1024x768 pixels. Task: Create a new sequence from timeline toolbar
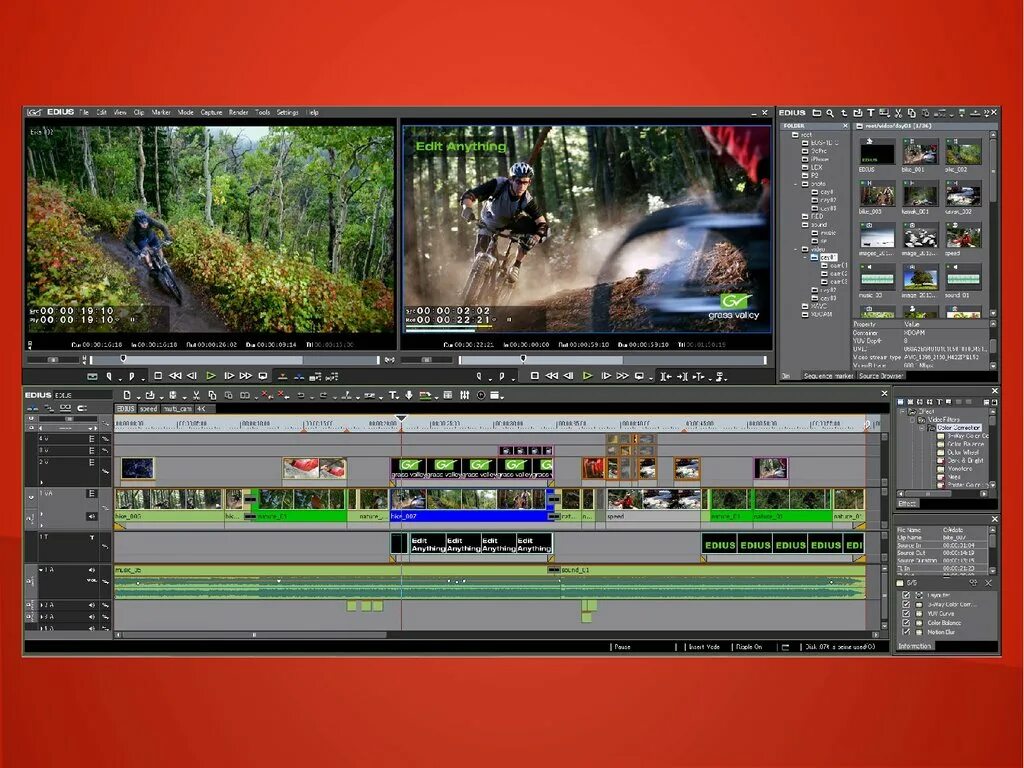click(x=127, y=395)
